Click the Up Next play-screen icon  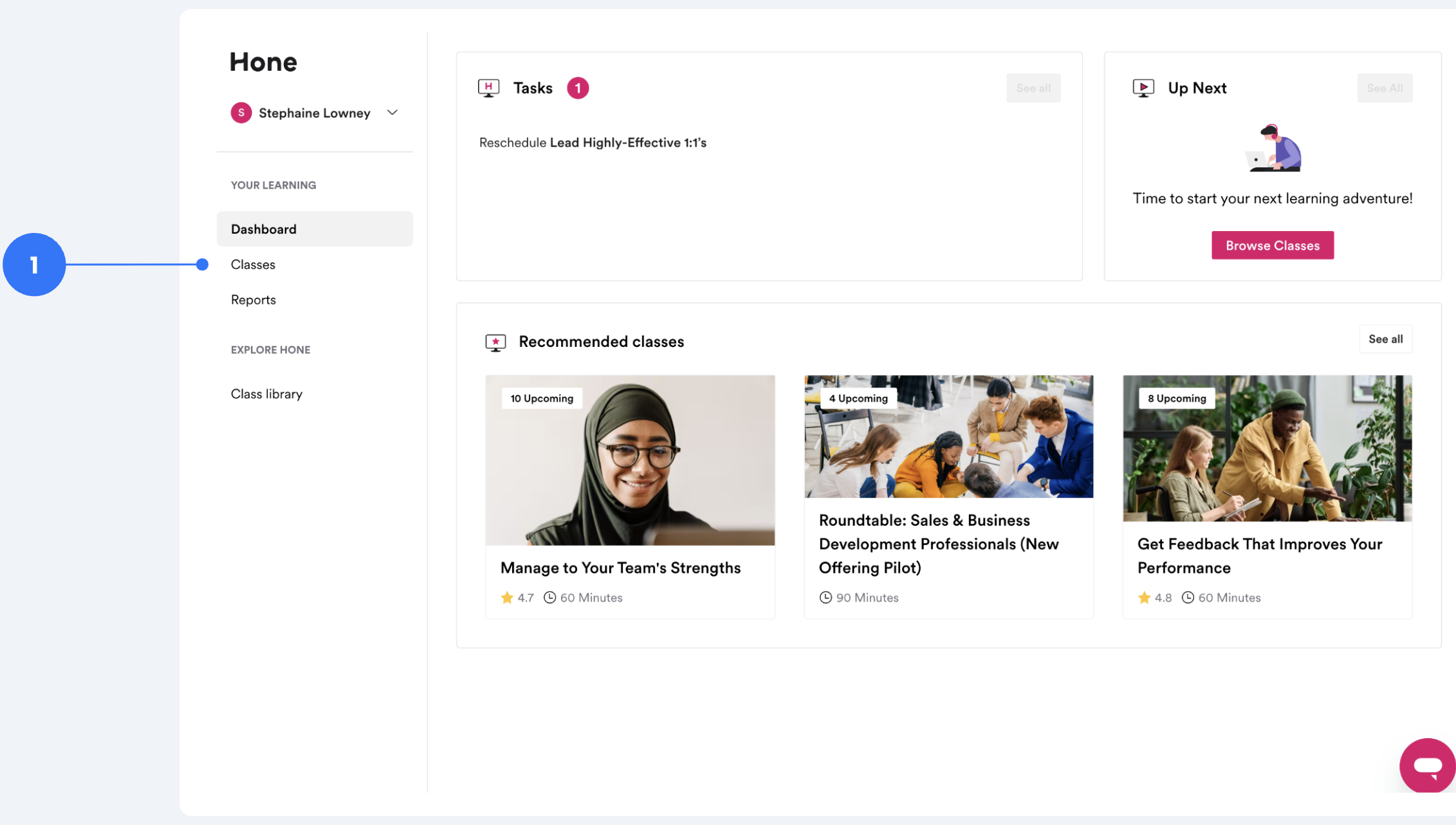[1143, 88]
